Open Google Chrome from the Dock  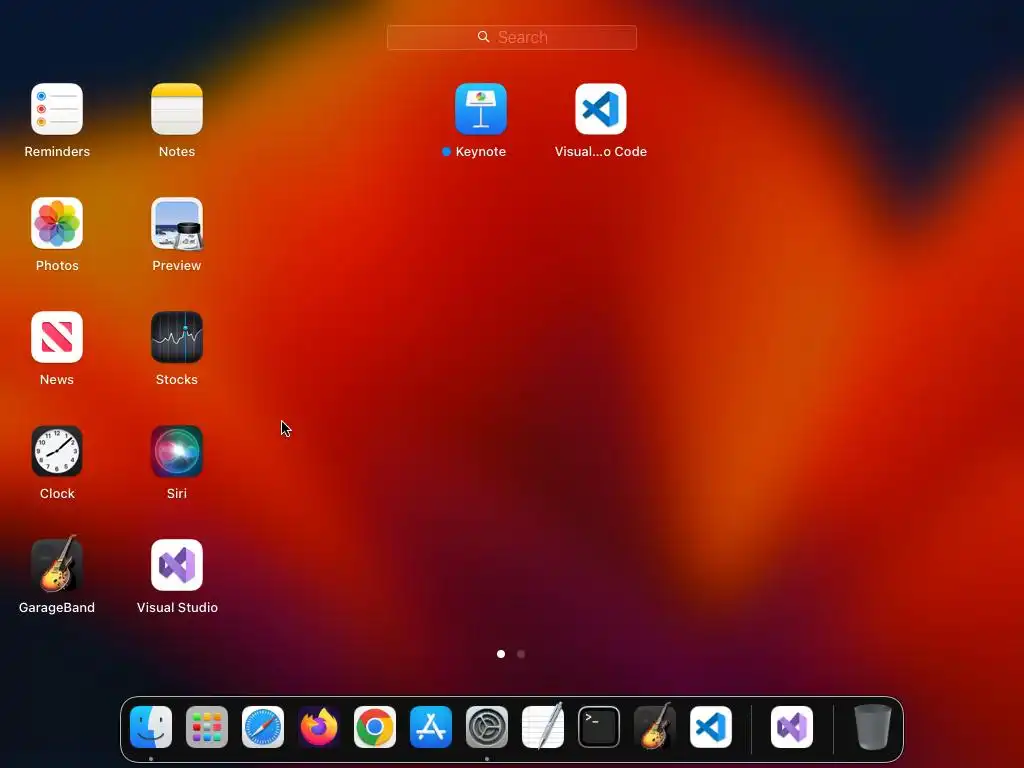[x=375, y=727]
